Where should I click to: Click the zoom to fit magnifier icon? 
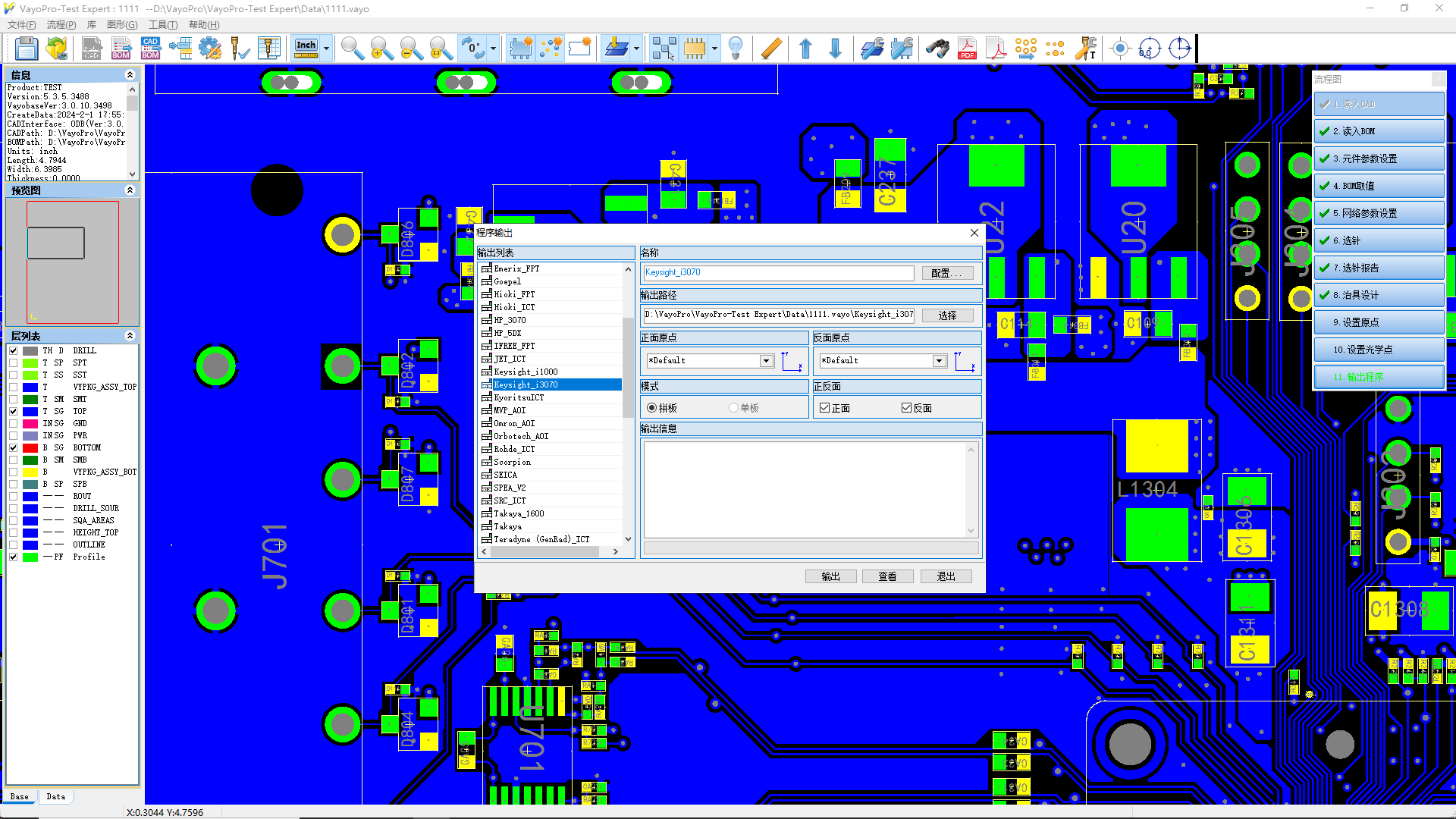[441, 49]
